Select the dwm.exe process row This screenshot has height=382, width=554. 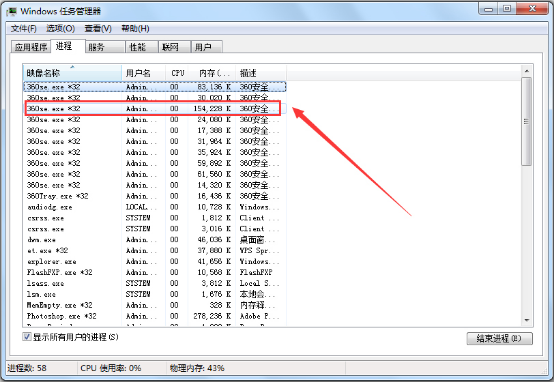tap(155, 240)
